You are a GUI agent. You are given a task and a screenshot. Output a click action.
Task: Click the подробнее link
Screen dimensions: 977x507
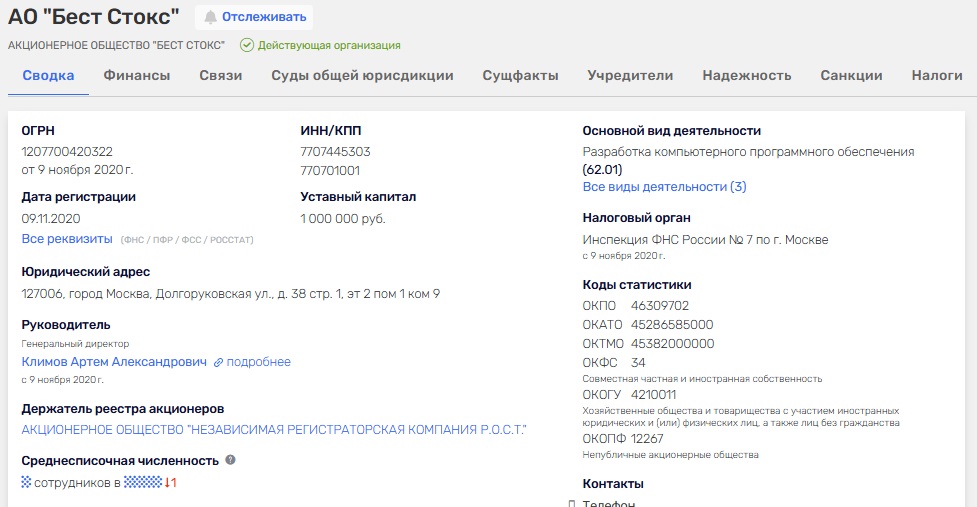tap(259, 362)
